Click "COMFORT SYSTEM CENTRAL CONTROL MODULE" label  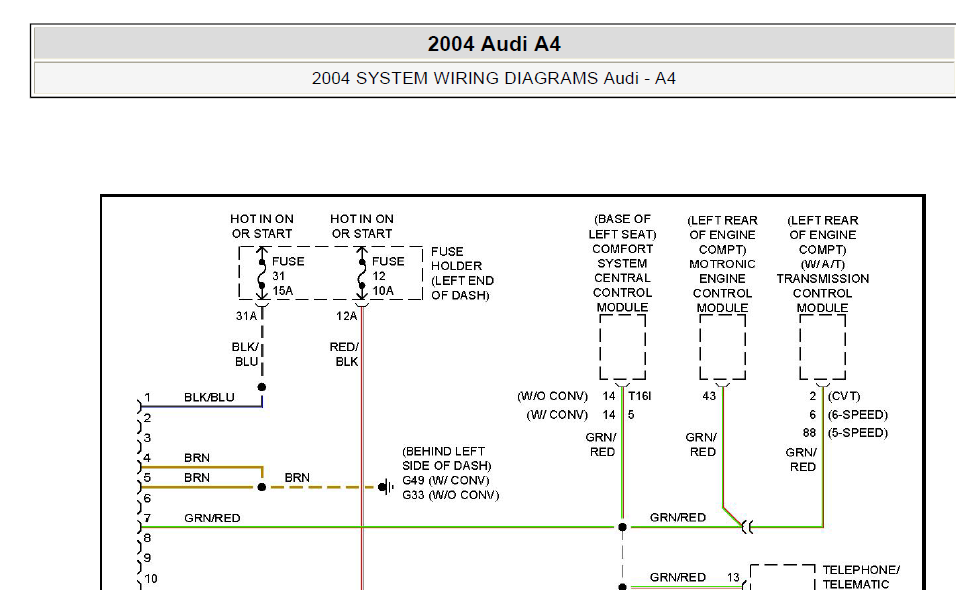tap(622, 278)
